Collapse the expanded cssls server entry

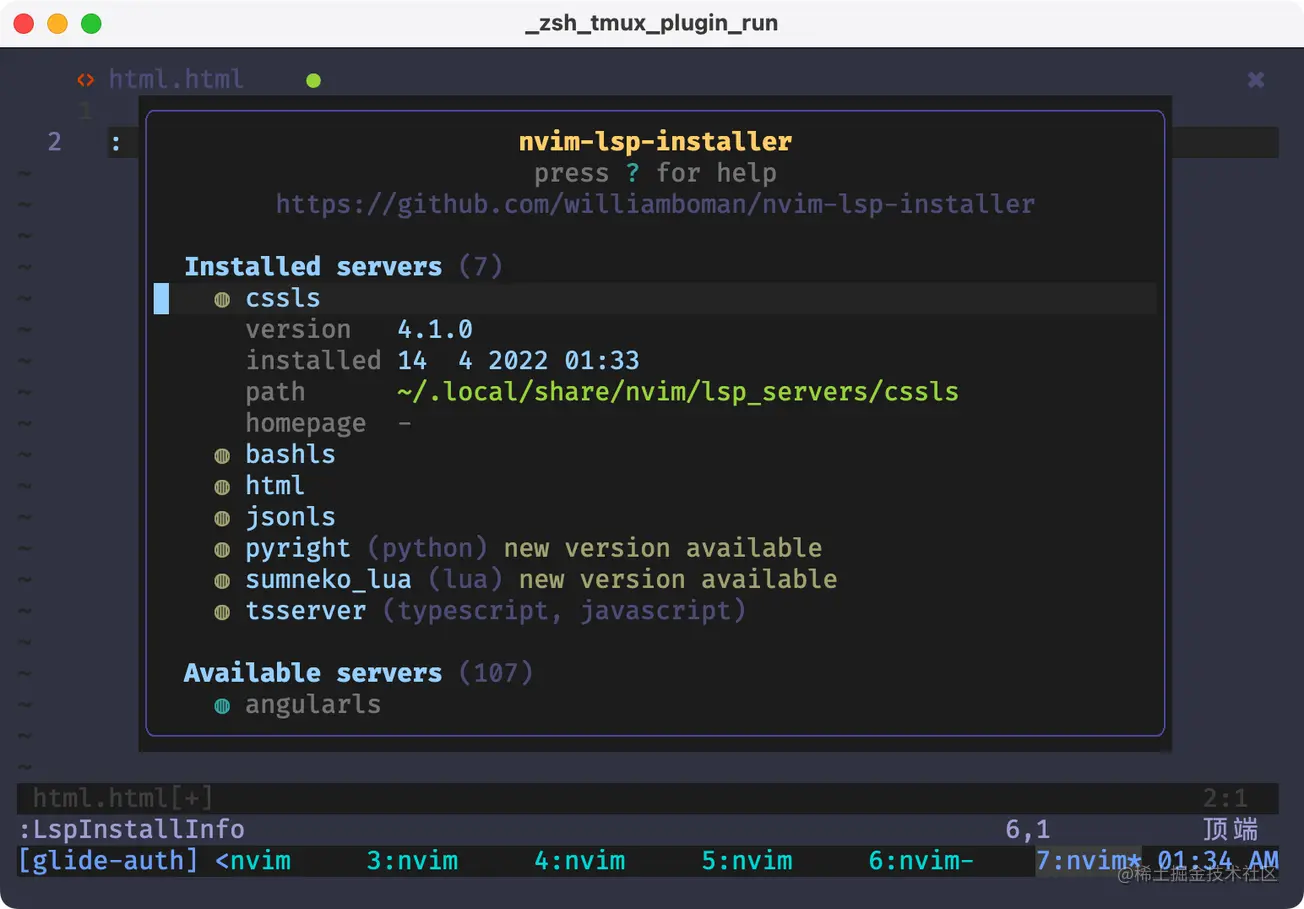[282, 298]
